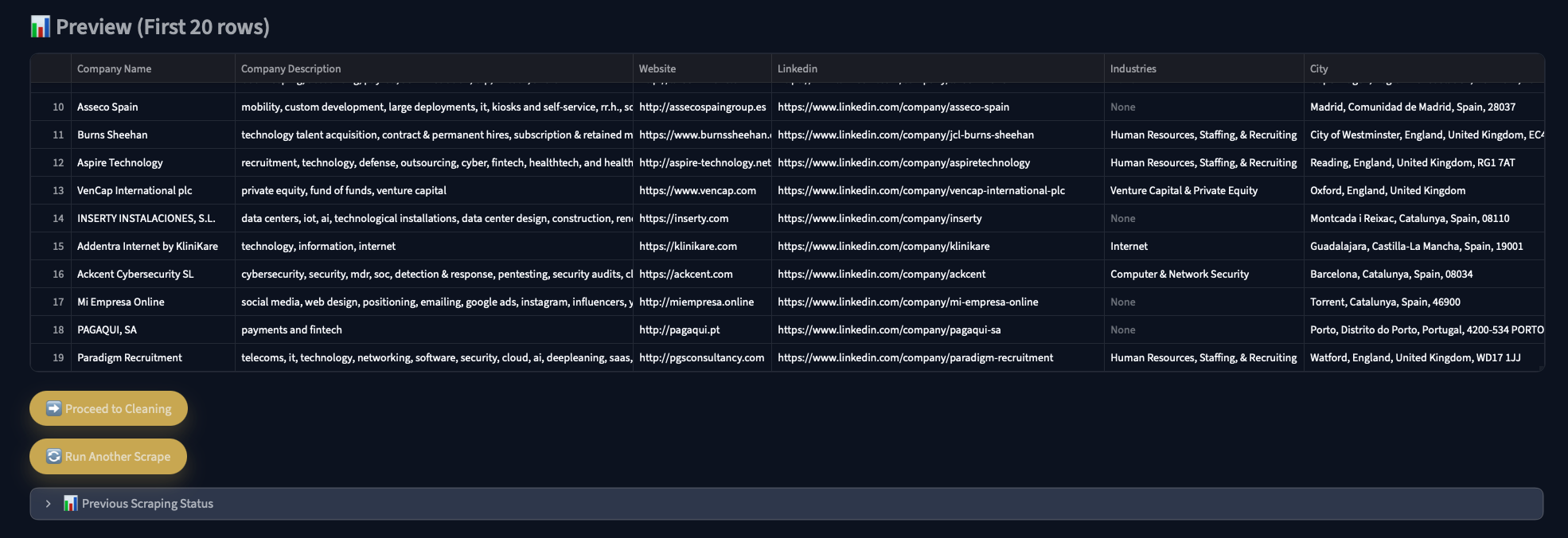
Task: Sort by Company Name column header
Action: [153, 68]
